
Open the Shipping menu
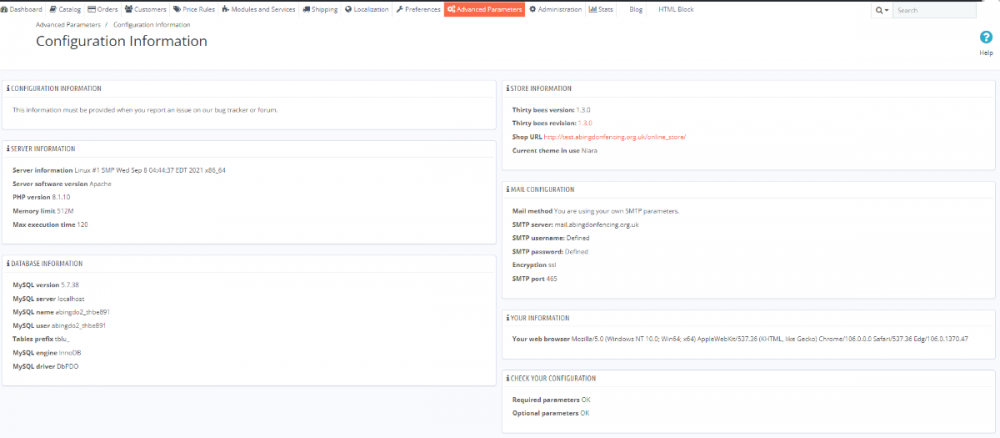click(320, 10)
